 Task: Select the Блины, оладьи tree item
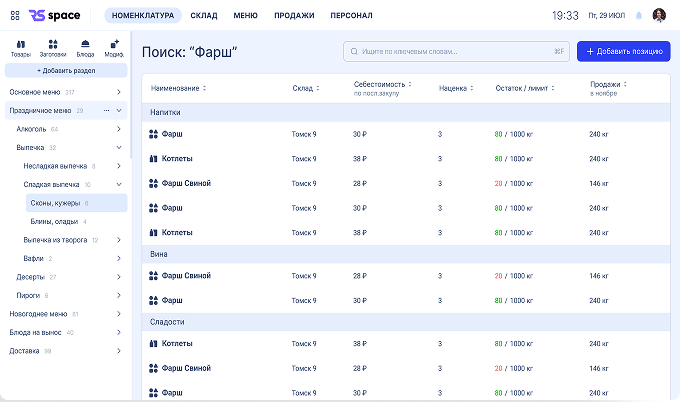(x=58, y=221)
